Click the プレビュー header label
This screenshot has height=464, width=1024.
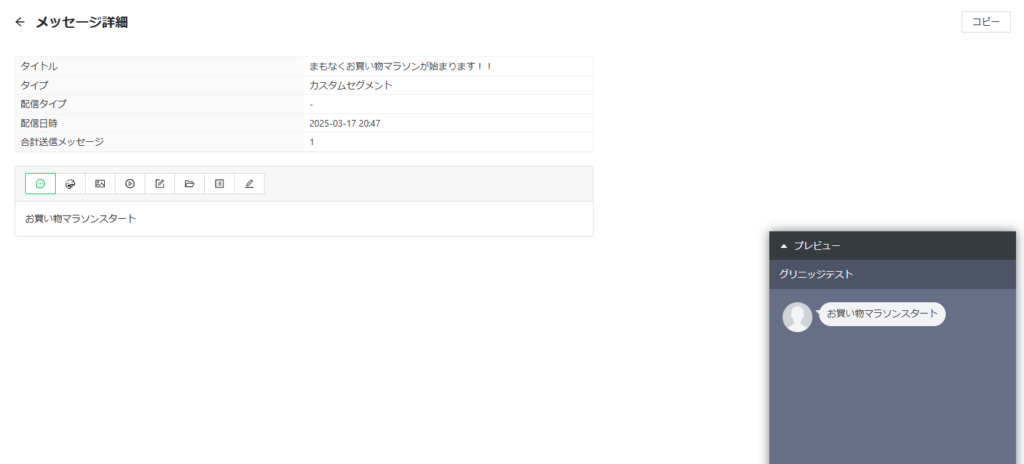[817, 246]
